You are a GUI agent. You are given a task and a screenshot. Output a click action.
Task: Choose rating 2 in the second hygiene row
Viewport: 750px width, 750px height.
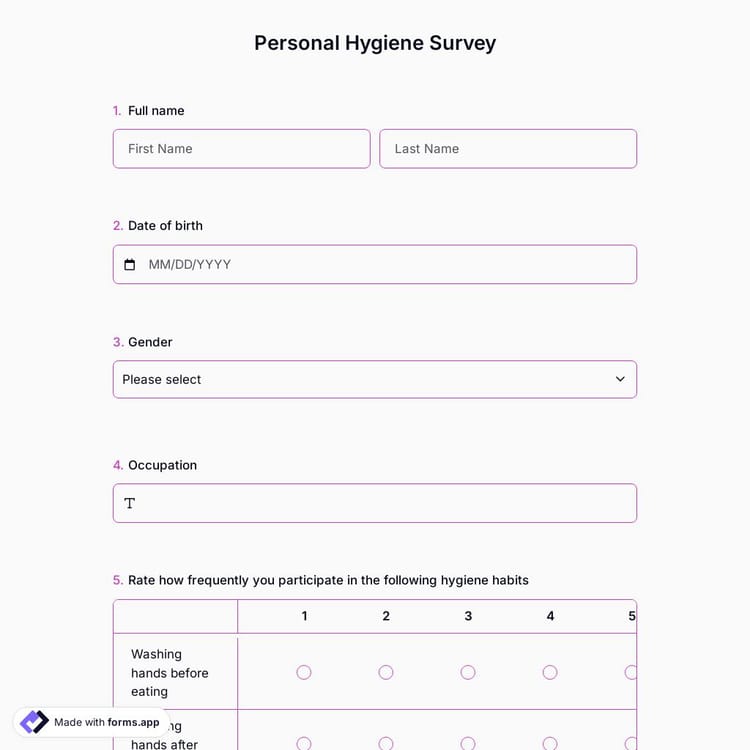coord(386,743)
